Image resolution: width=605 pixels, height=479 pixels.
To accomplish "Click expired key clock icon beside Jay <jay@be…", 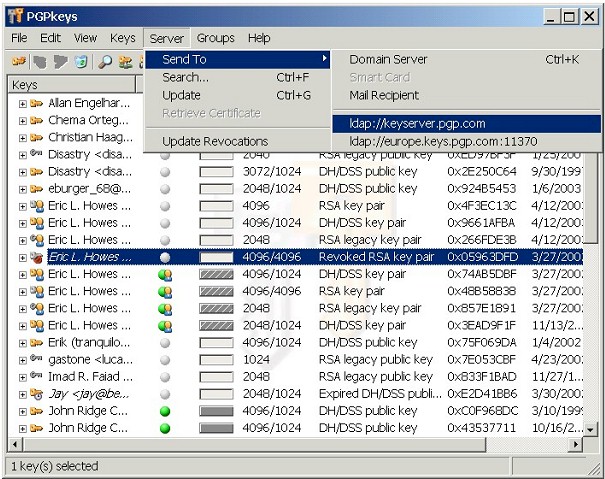I will click(x=37, y=394).
